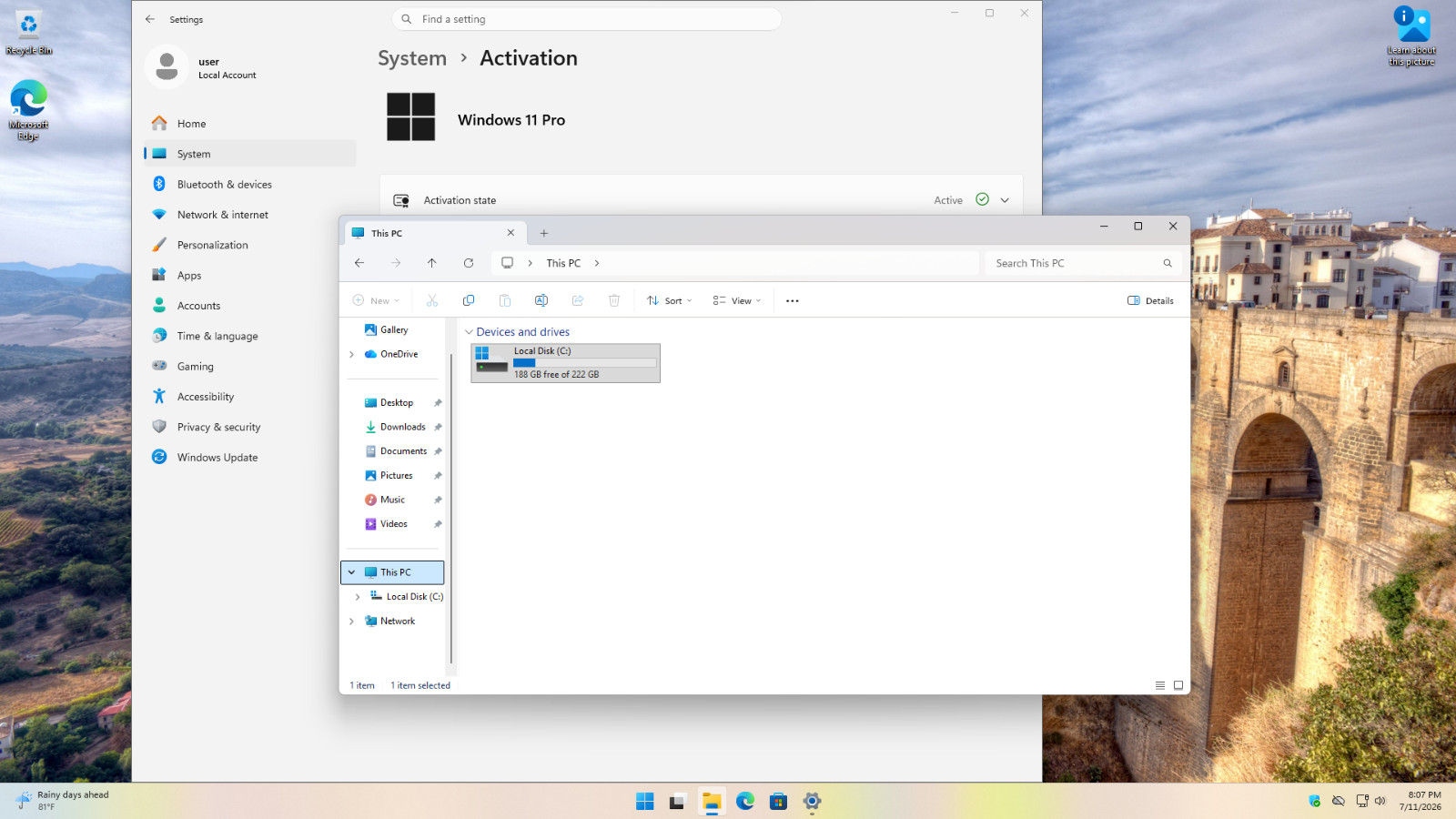Click the Share icon in Explorer toolbar
The height and width of the screenshot is (819, 1456).
pos(578,300)
